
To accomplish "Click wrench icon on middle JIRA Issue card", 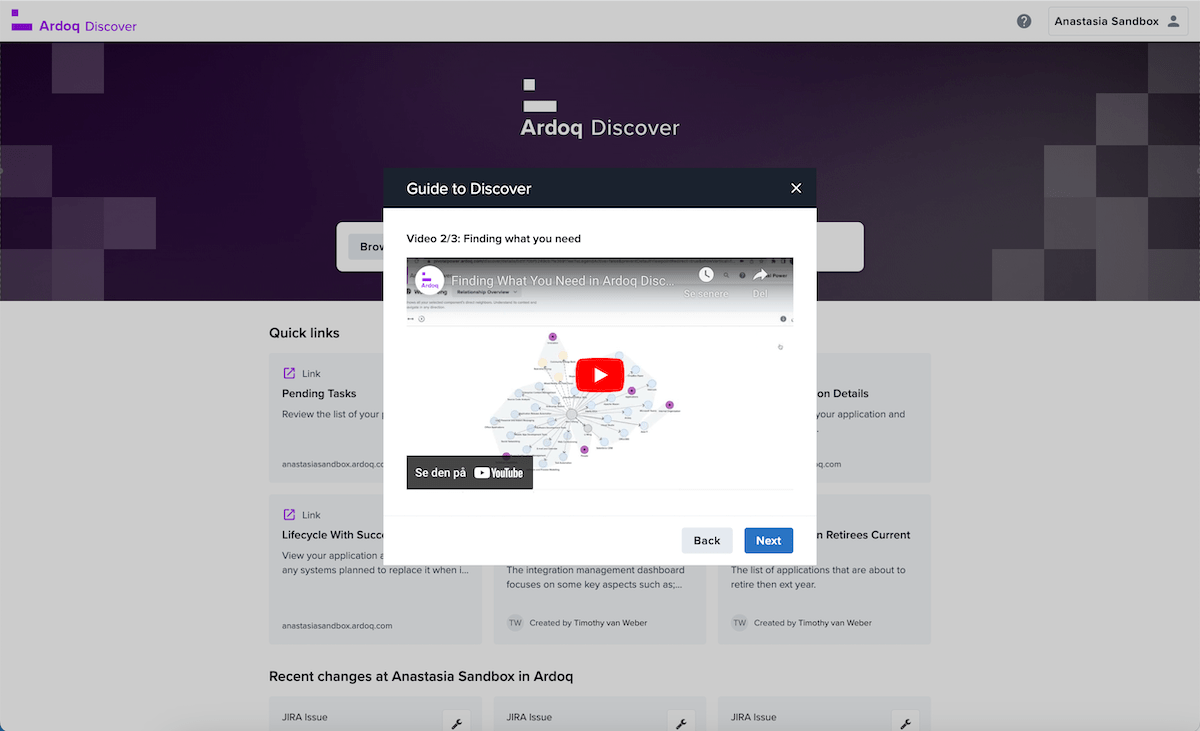I will [x=680, y=724].
